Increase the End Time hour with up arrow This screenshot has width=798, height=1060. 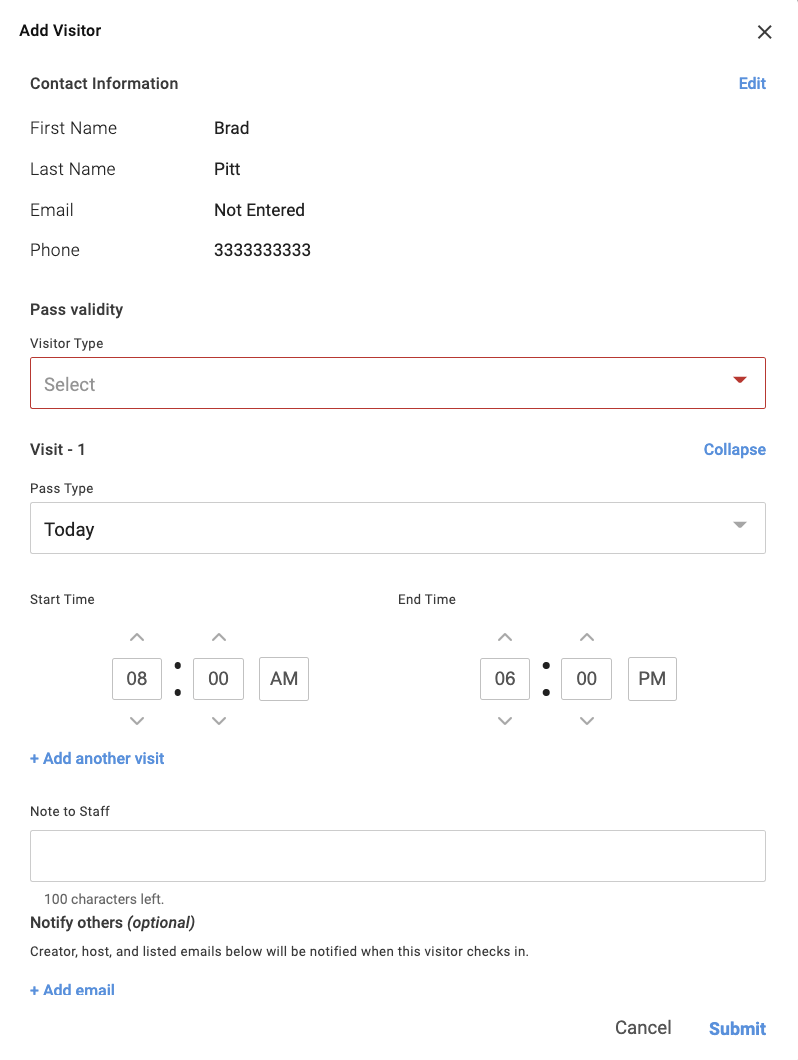505,637
